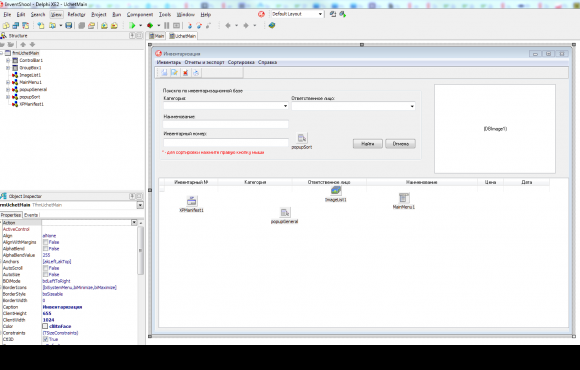Select the ImageList1 component icon on the form
580x370 pixels.
click(336, 191)
